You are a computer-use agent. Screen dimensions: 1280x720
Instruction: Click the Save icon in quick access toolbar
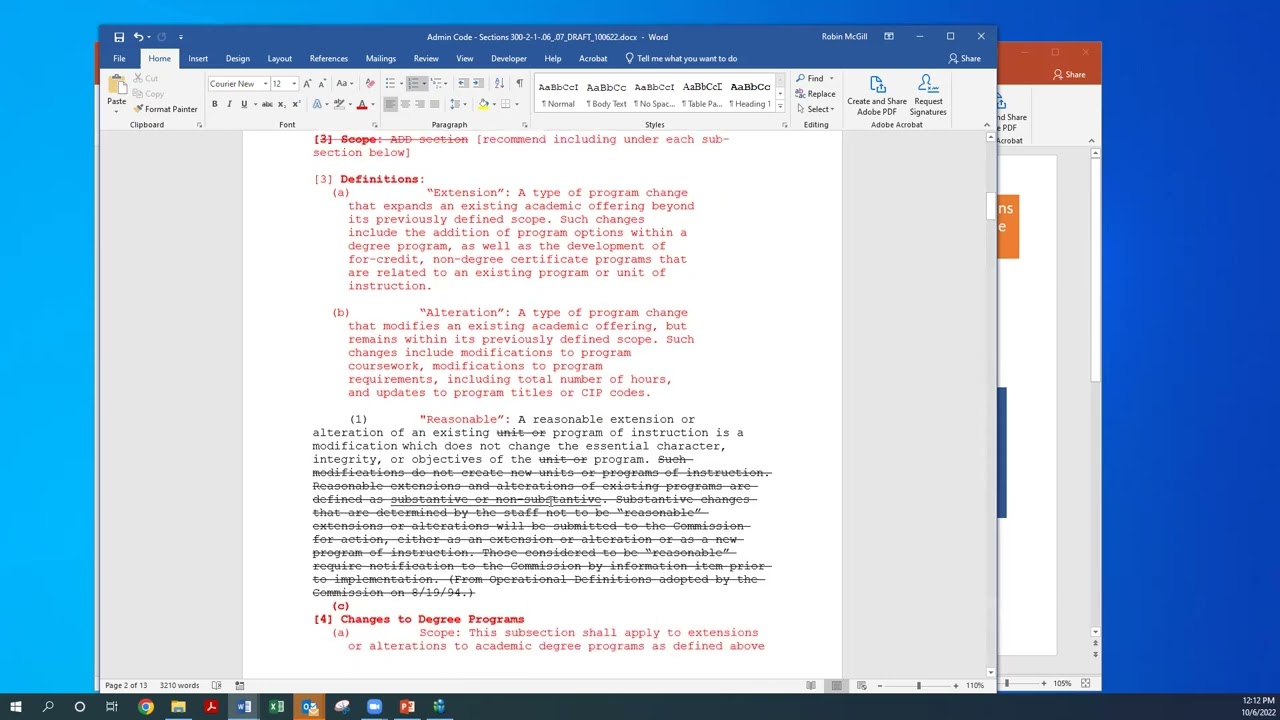(x=119, y=37)
